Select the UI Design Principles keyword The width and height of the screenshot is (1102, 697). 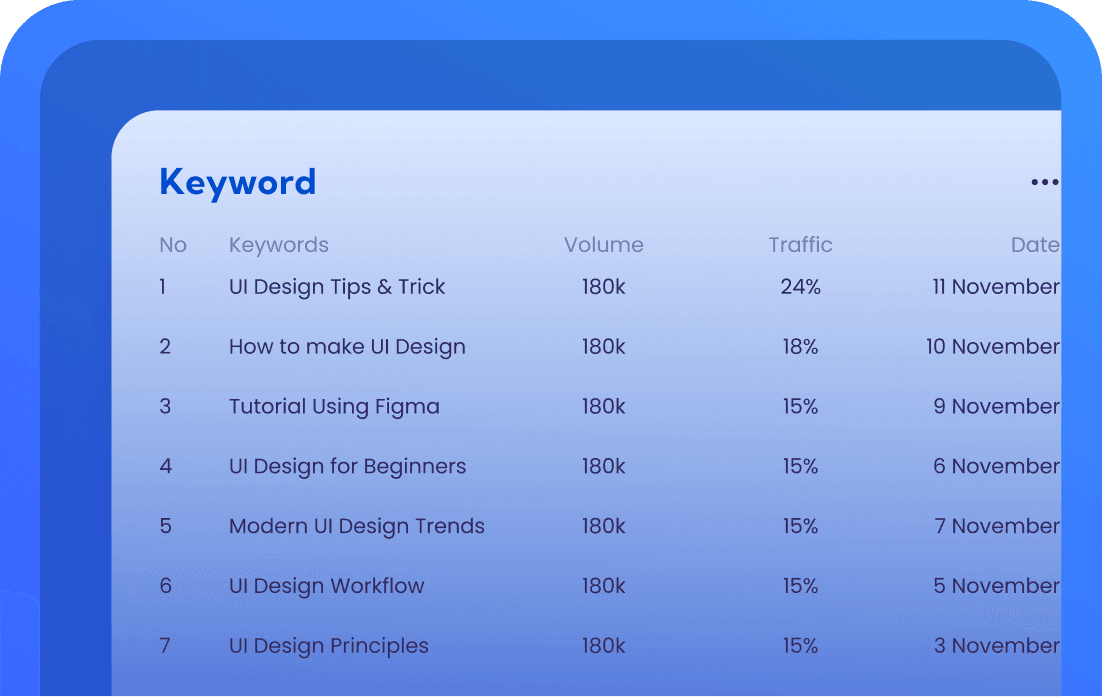(328, 647)
